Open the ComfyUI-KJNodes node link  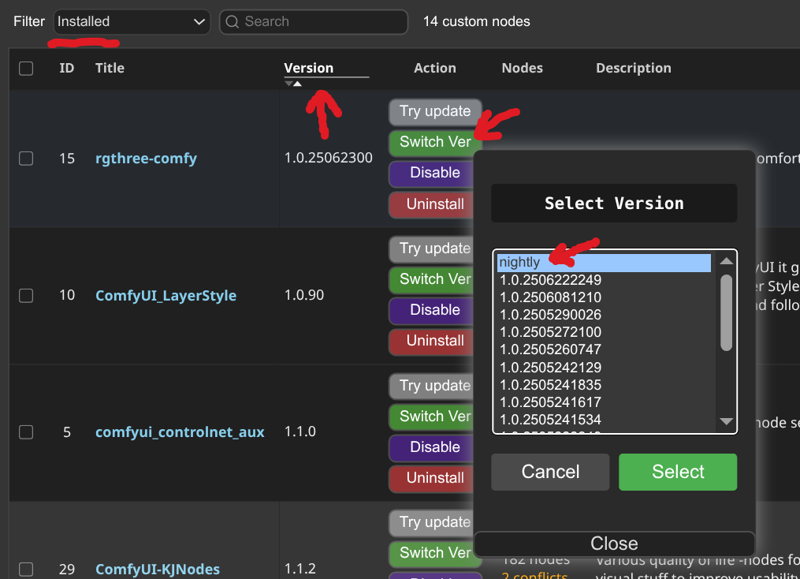point(158,569)
